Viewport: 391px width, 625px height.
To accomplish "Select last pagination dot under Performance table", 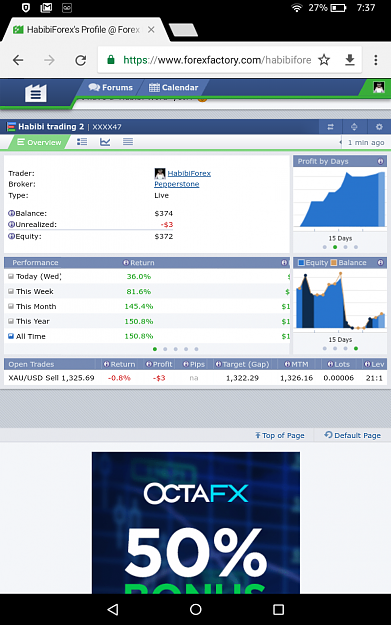I will point(196,349).
